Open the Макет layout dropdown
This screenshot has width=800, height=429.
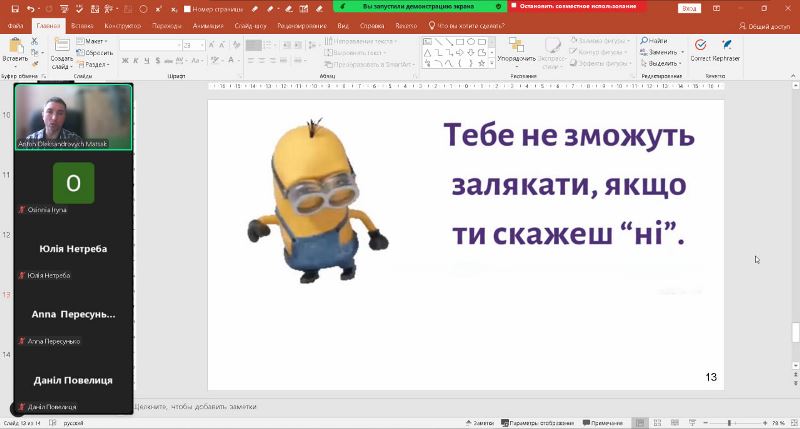92,41
